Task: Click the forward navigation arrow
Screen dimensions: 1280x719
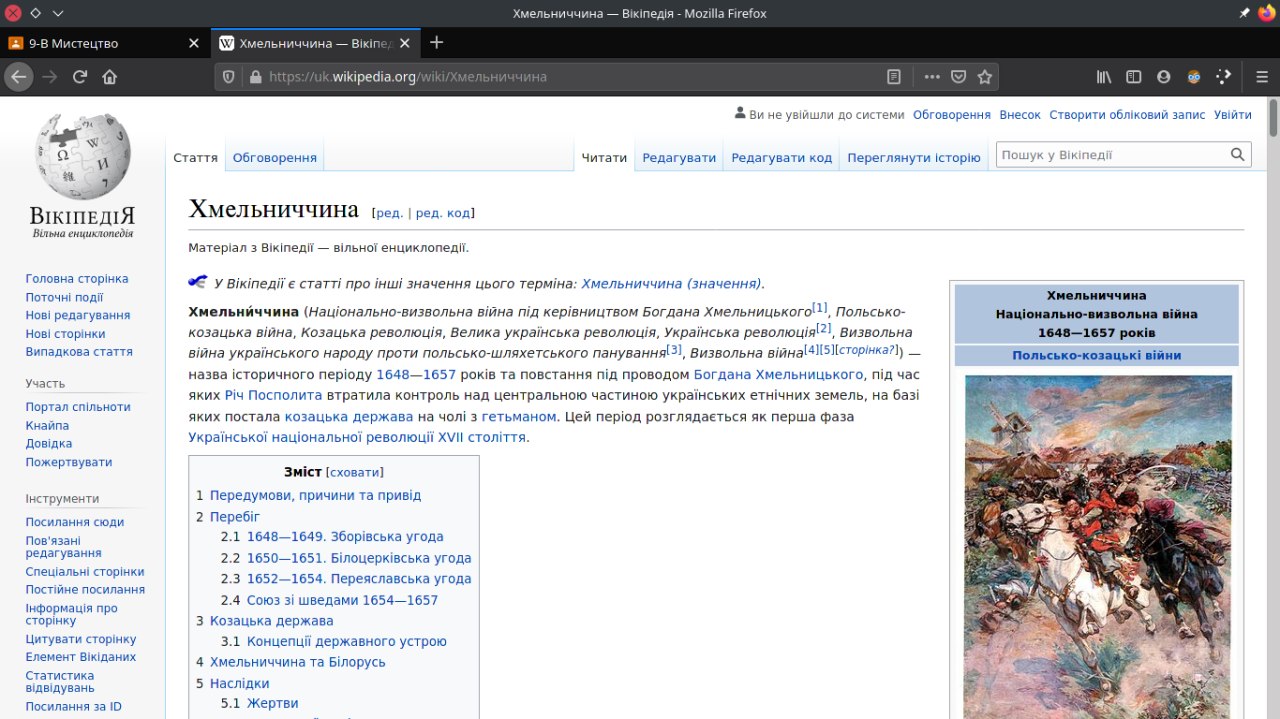Action: click(50, 76)
